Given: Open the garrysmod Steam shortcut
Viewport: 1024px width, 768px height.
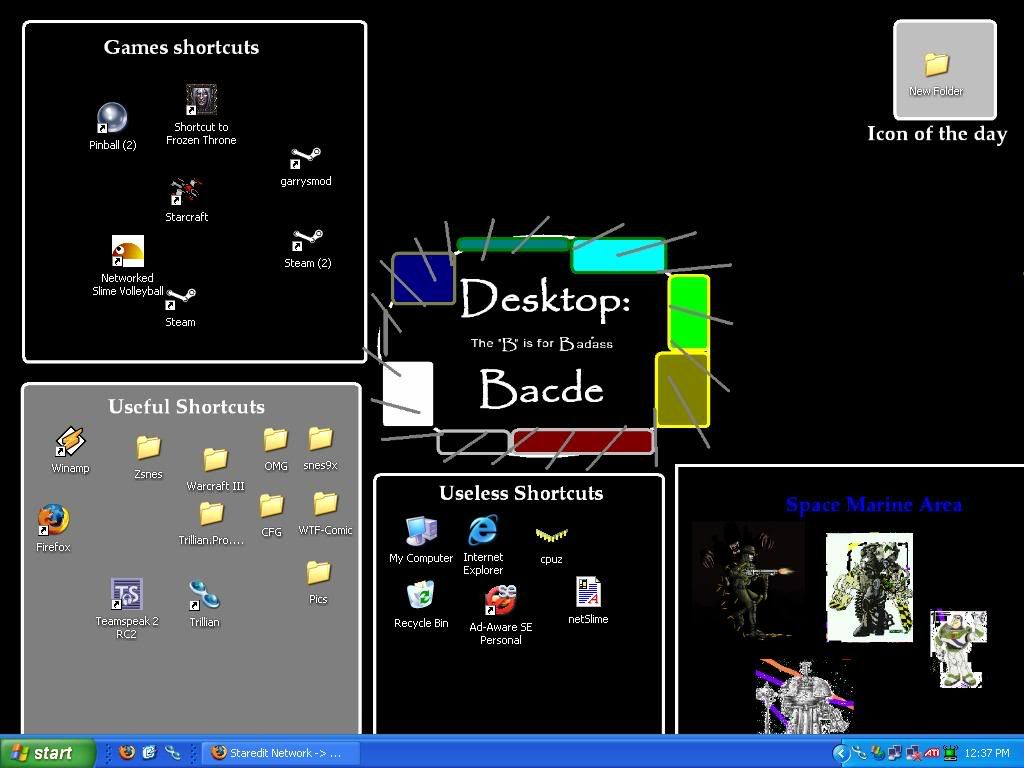Looking at the screenshot, I should 305,159.
